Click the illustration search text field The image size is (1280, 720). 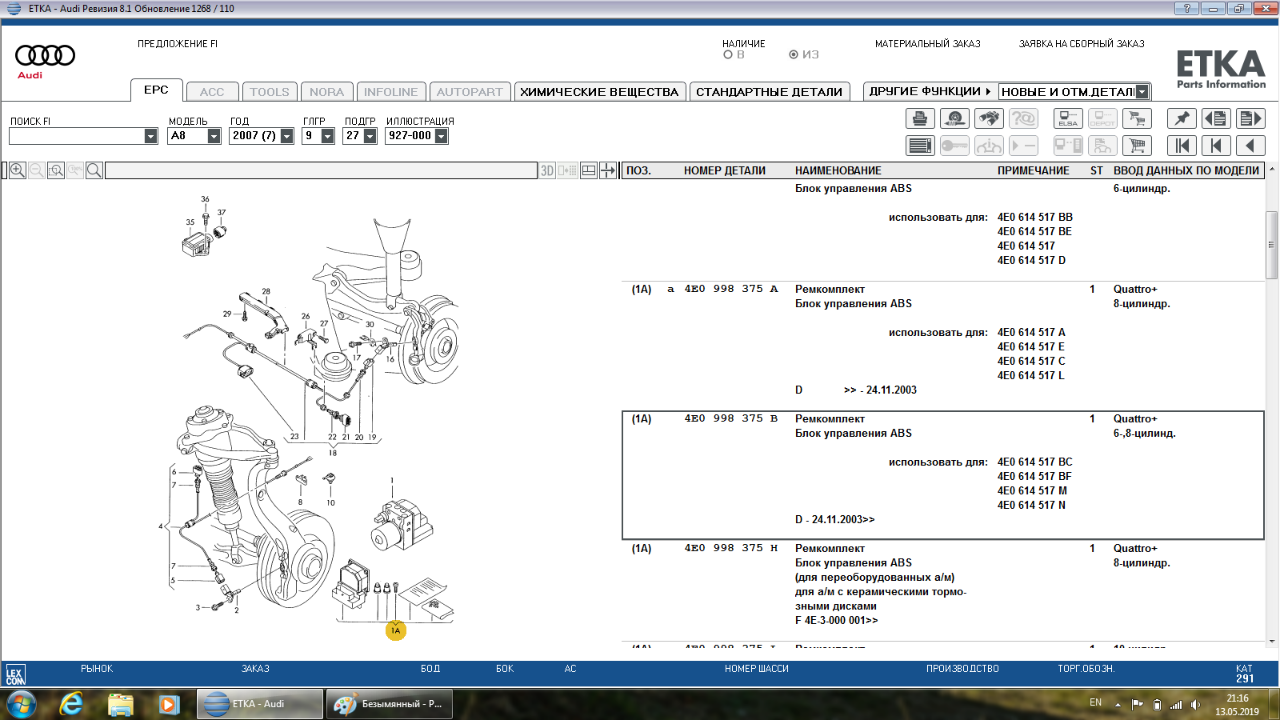click(x=319, y=171)
